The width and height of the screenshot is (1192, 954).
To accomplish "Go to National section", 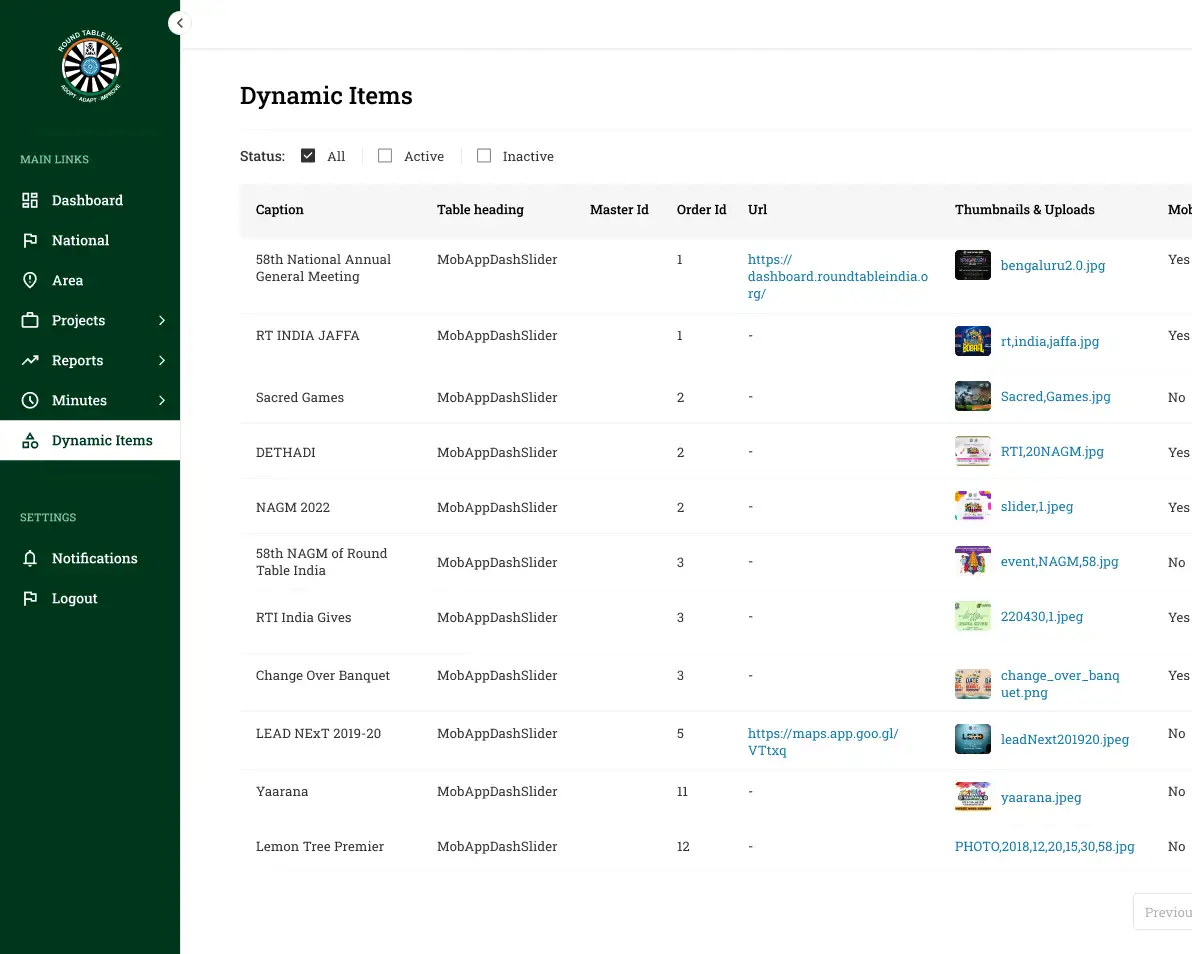I will tap(90, 240).
